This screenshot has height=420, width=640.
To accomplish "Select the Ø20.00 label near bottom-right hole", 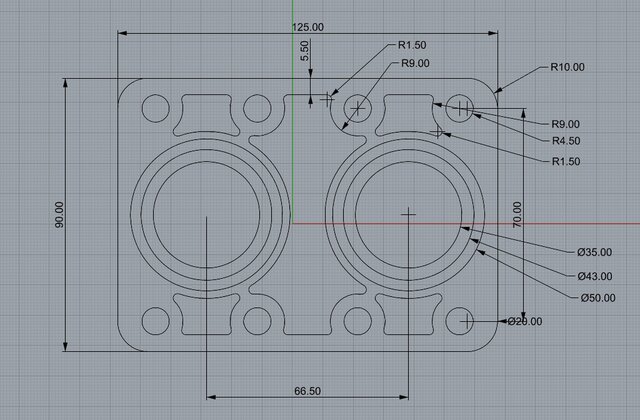I will tap(524, 322).
